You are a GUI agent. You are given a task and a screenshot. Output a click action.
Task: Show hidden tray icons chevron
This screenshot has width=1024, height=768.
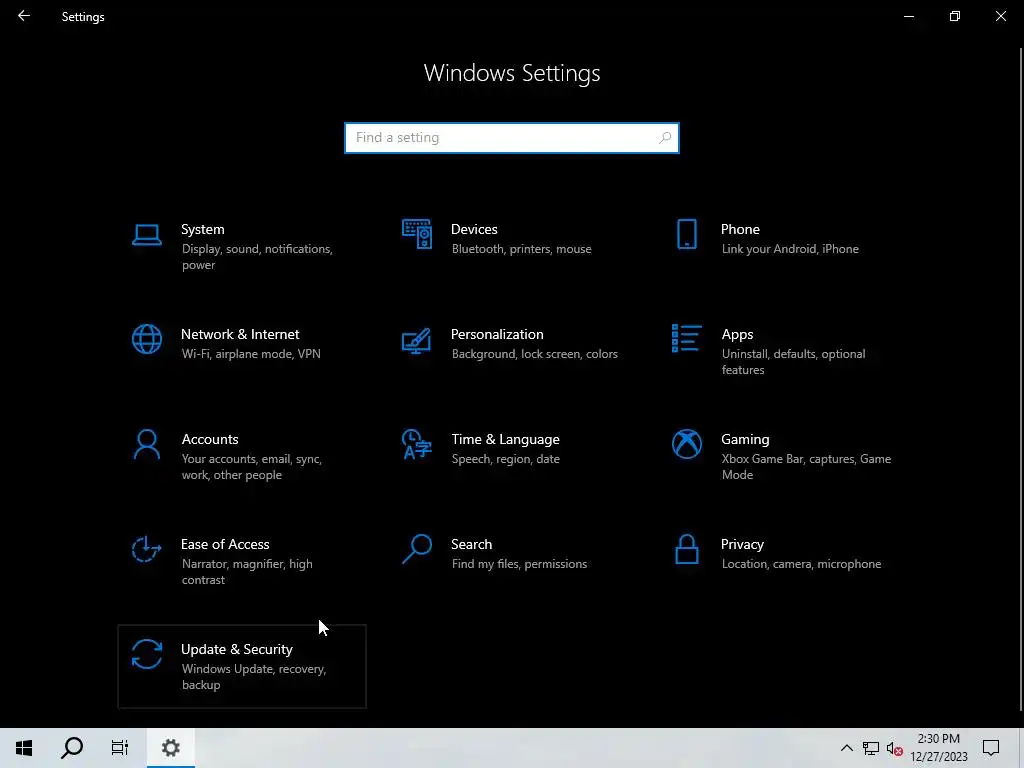coord(846,748)
